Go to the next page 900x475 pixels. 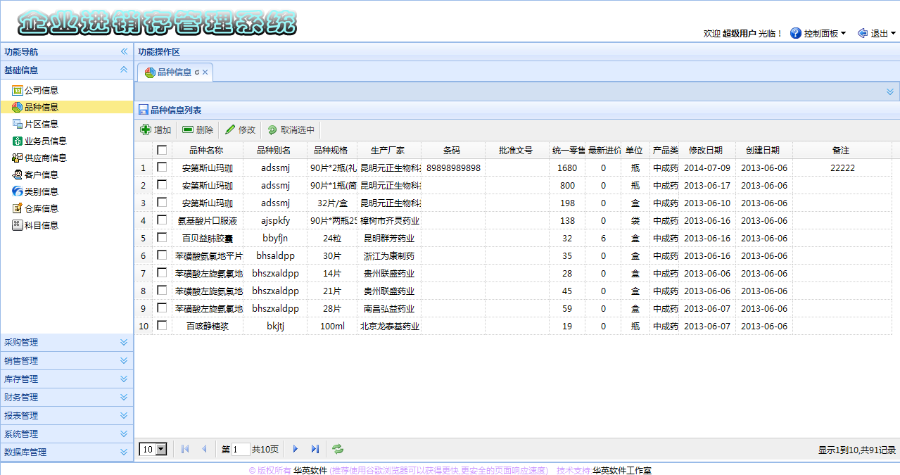click(296, 449)
